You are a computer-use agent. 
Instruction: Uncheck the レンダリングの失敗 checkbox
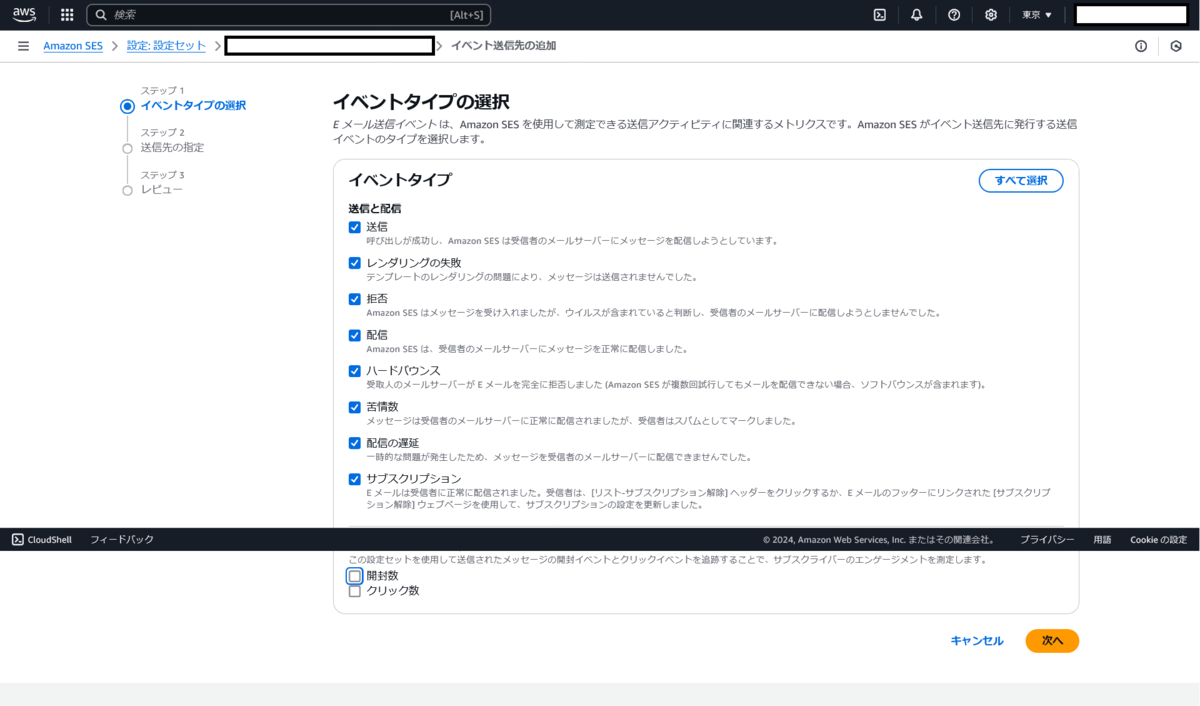(355, 263)
